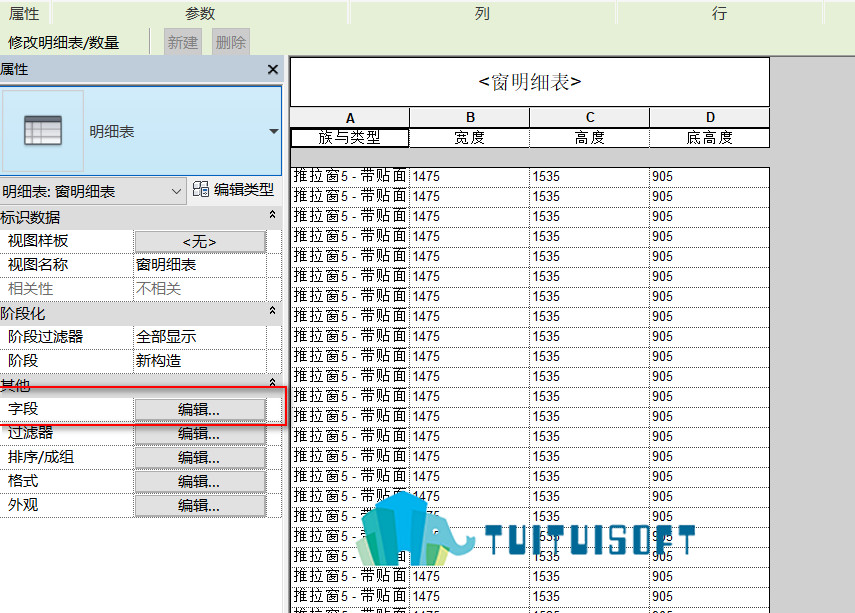Click the 视图样板 <无> button
Viewport: 855px width, 613px height.
(x=200, y=242)
